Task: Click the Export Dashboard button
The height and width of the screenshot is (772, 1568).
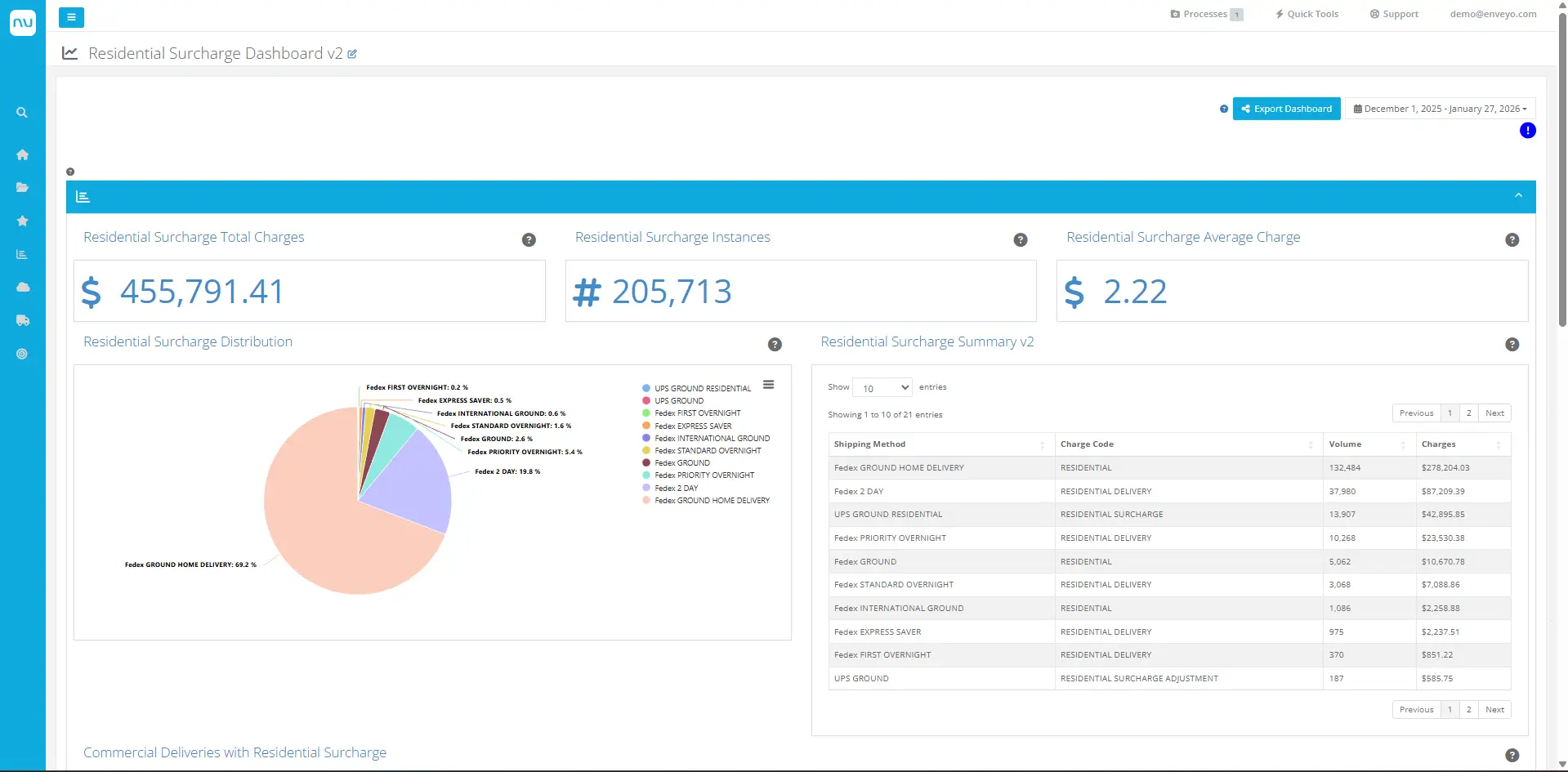Action: [x=1286, y=109]
